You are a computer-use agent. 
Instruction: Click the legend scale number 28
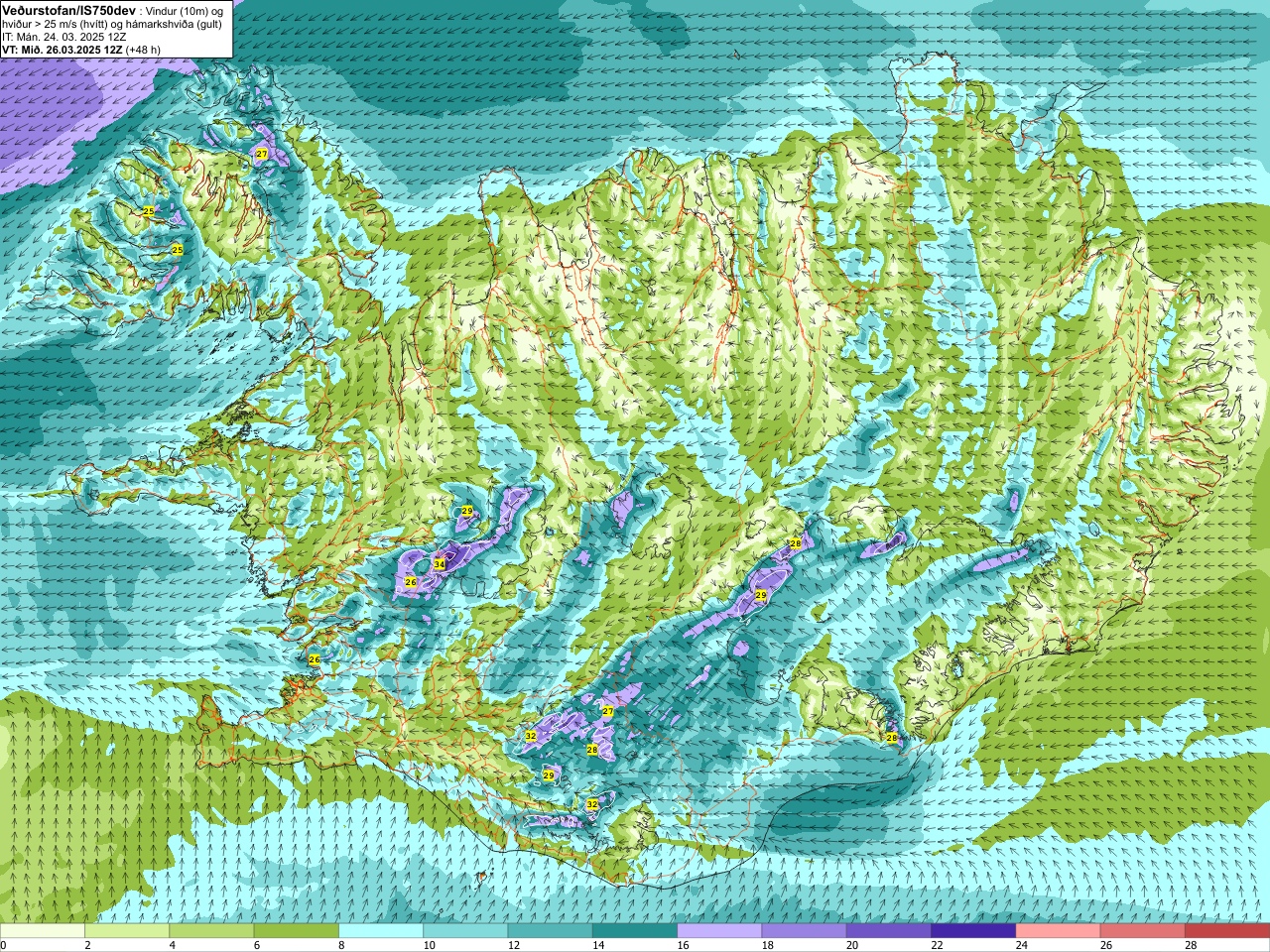click(x=1192, y=945)
